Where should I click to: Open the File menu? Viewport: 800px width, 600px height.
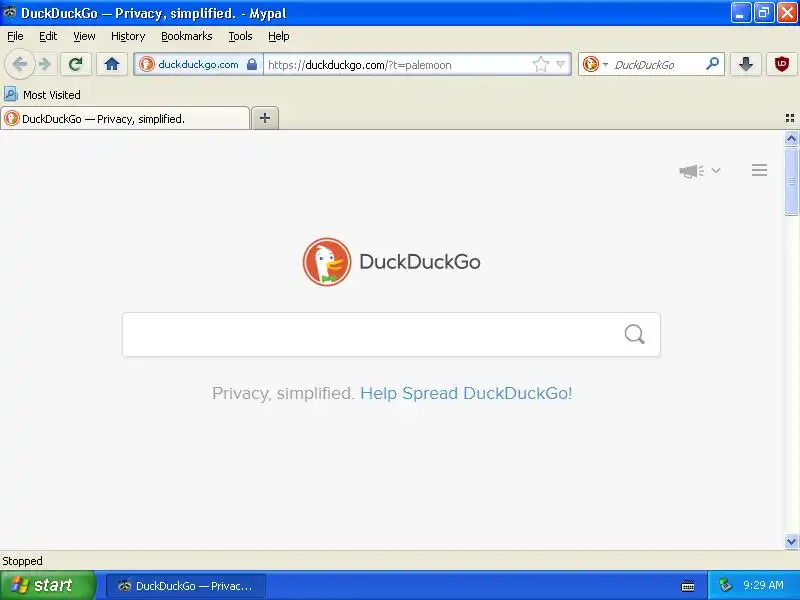click(x=15, y=36)
